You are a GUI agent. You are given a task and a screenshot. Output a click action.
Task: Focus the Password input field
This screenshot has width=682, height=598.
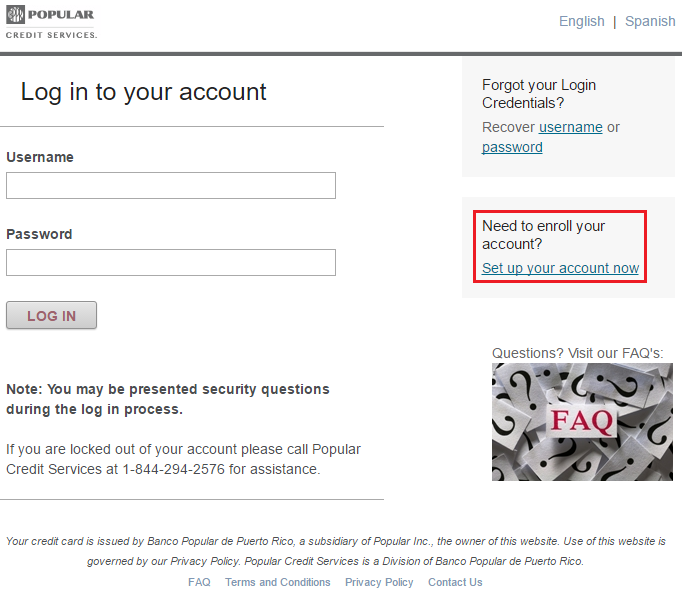[x=171, y=263]
